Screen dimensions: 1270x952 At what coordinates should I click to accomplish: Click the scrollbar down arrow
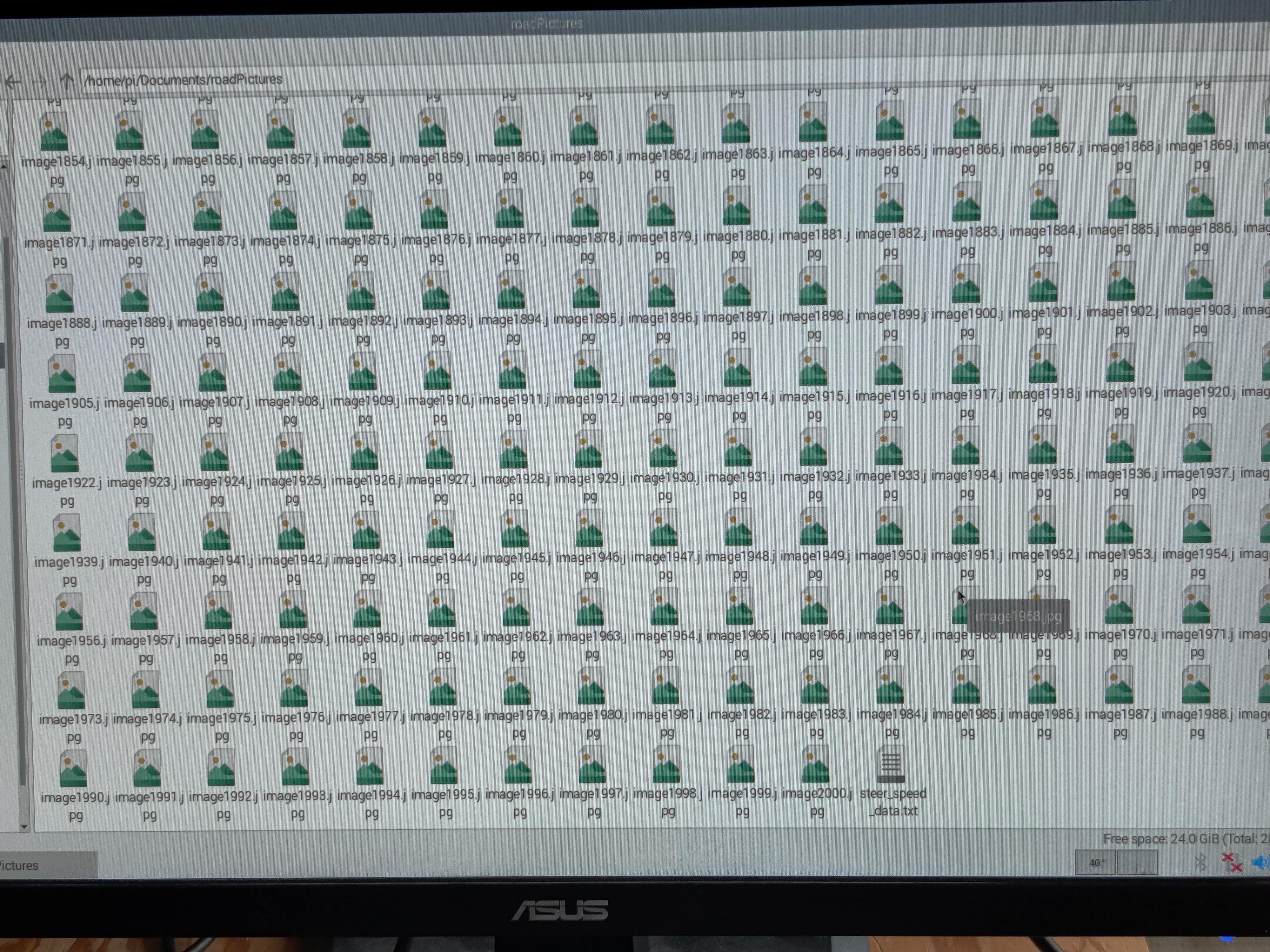click(24, 826)
